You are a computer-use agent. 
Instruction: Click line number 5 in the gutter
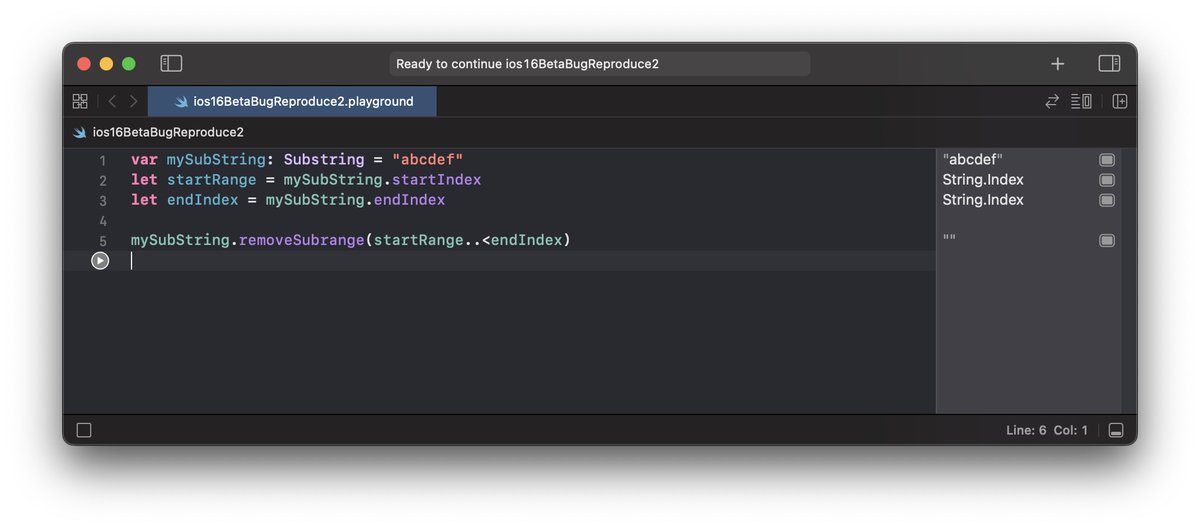[x=102, y=241]
